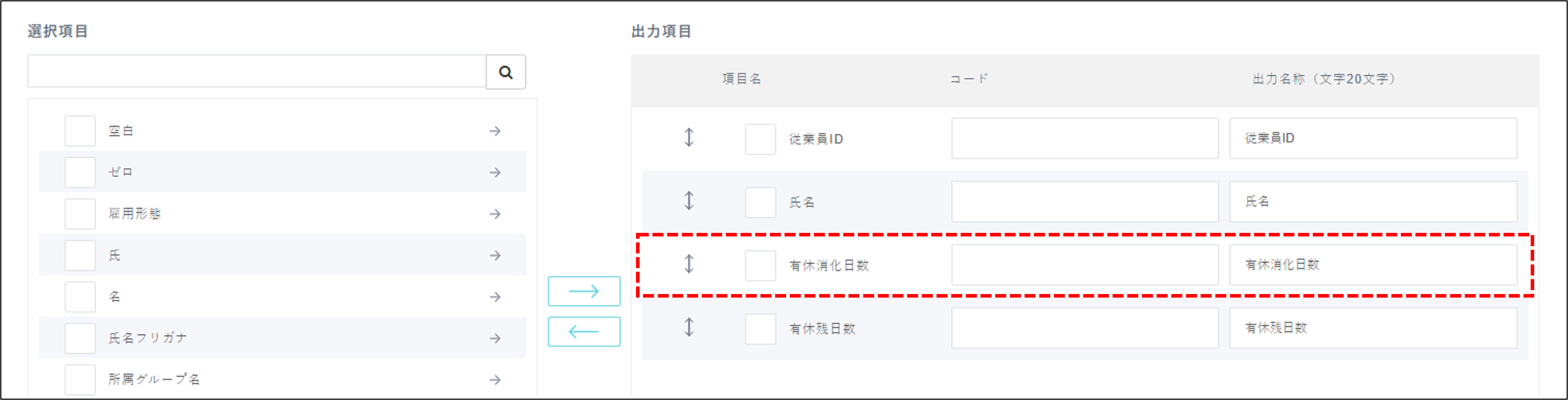Click the right-arrow transfer button

point(584,291)
